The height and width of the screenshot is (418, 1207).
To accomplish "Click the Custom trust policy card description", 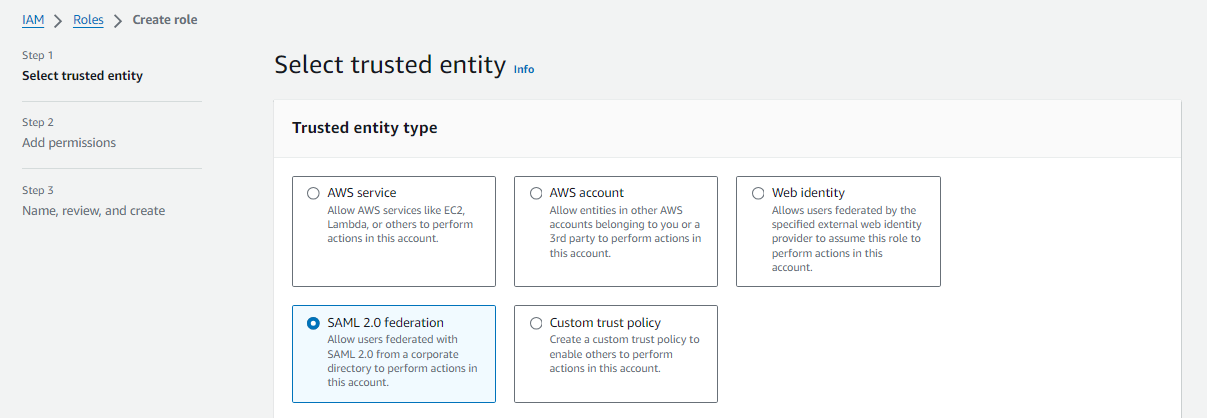I will tap(624, 354).
